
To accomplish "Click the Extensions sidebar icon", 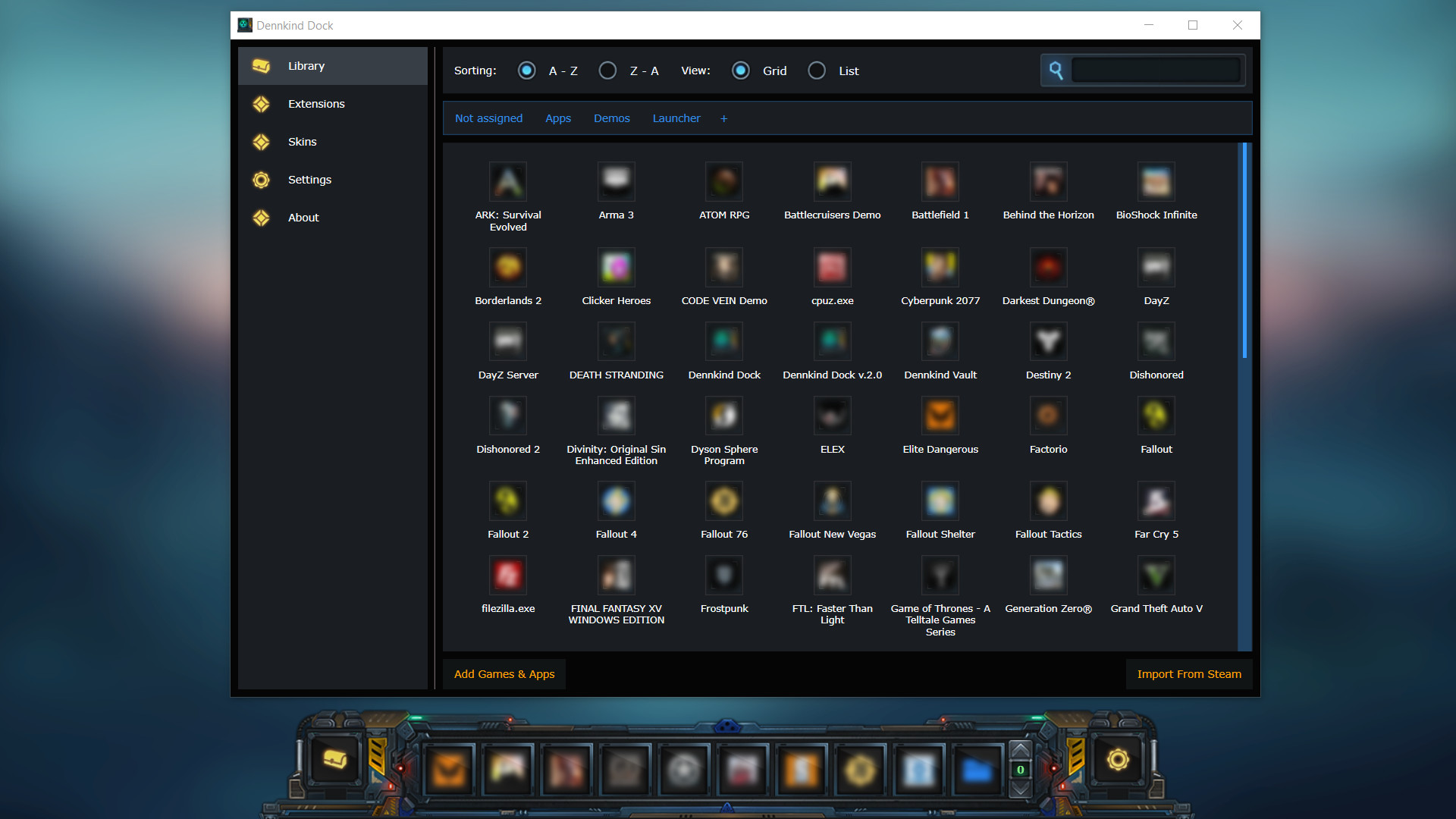I will click(x=262, y=104).
